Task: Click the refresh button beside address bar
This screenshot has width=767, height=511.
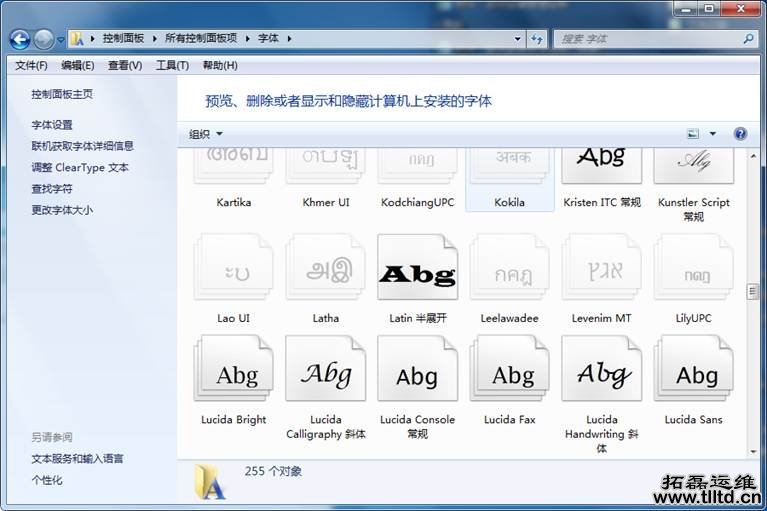Action: pos(537,39)
